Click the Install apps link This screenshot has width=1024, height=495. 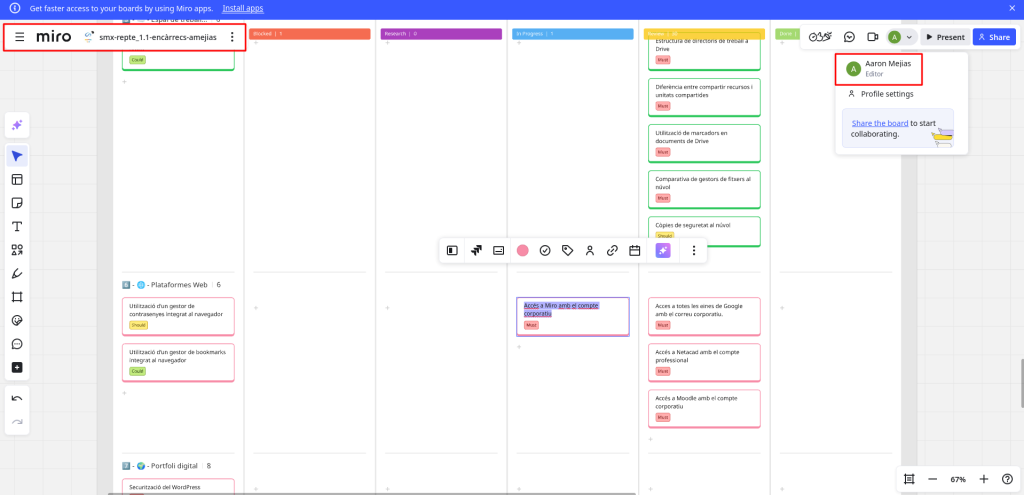click(x=243, y=8)
